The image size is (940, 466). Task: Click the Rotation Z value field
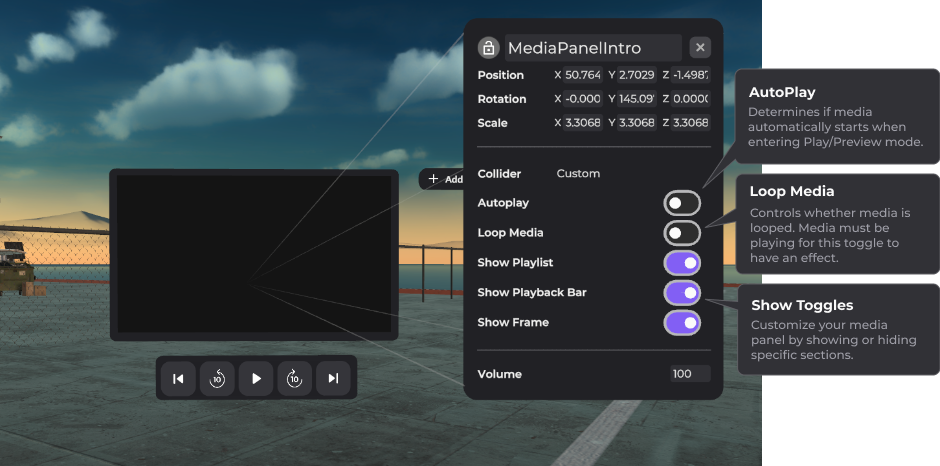[x=691, y=99]
